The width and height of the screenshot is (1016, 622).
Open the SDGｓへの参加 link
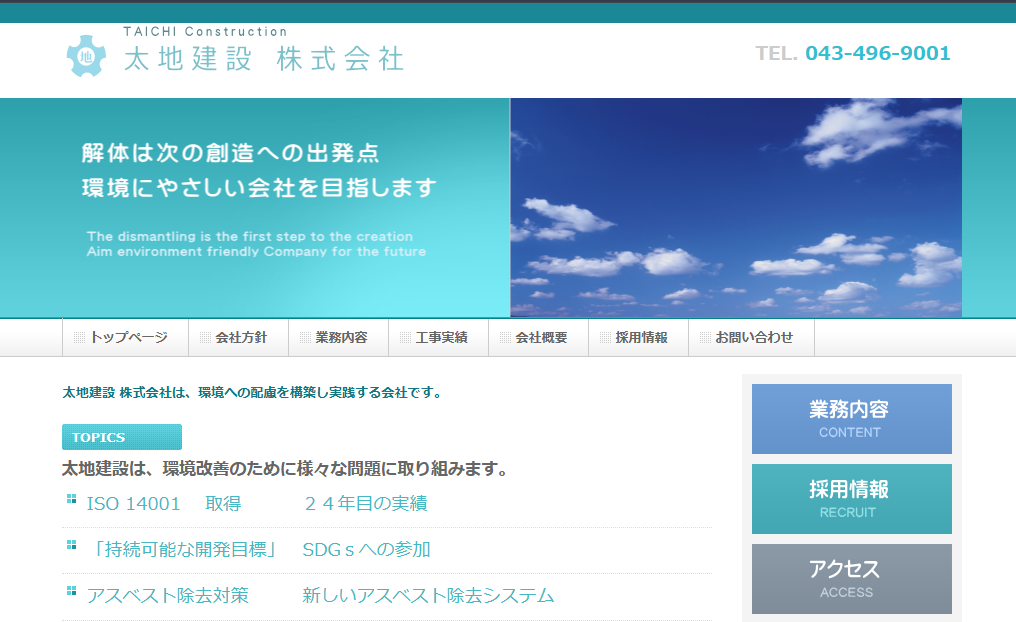coord(367,549)
